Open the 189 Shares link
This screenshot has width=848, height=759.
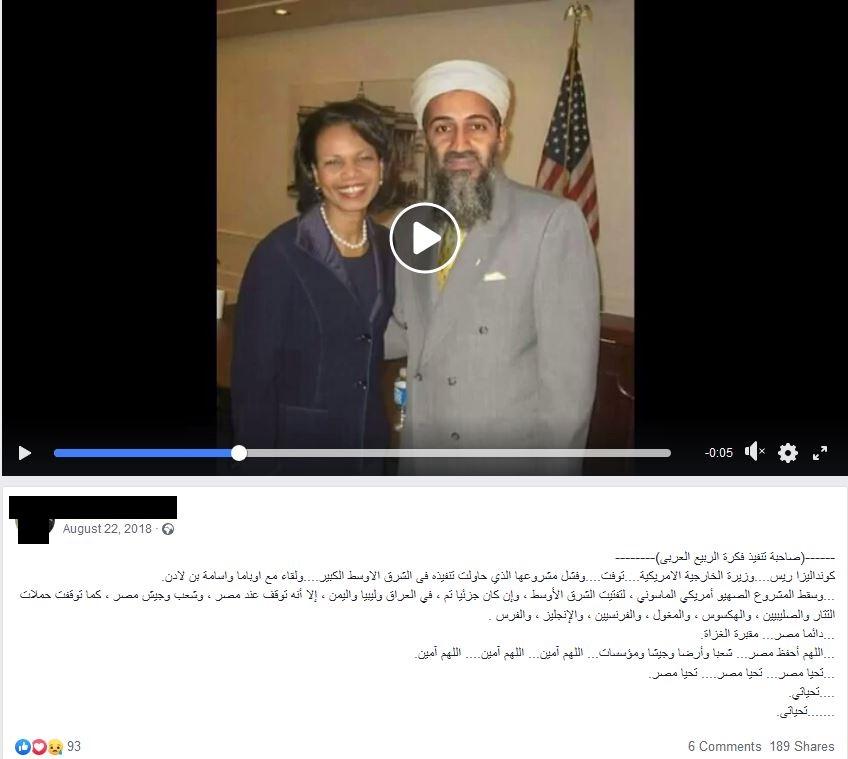(802, 747)
